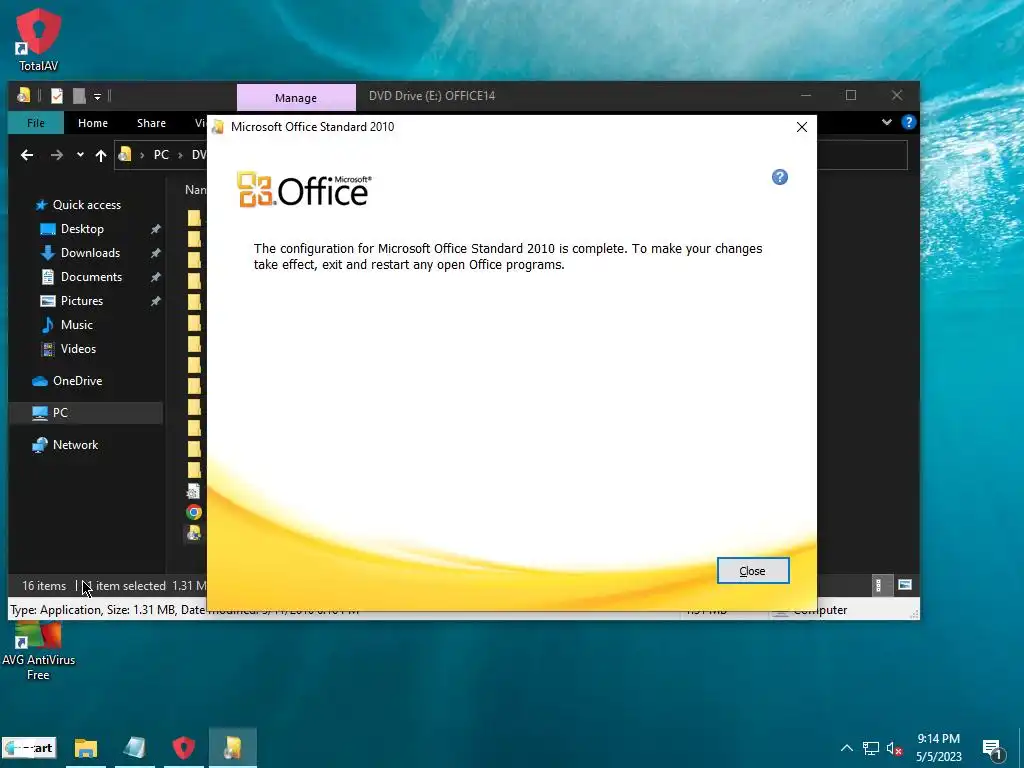Show hidden system tray icons
The height and width of the screenshot is (768, 1024).
(846, 748)
